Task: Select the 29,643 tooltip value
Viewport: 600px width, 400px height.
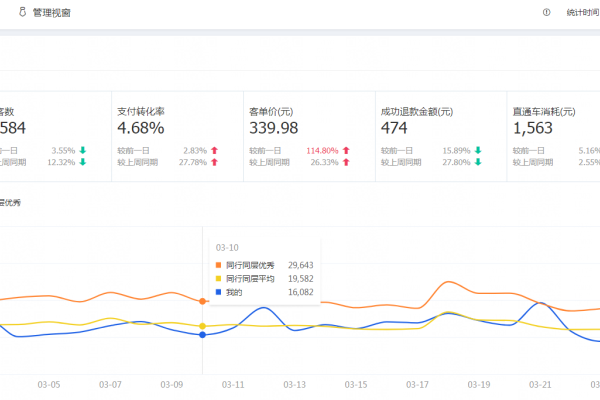Action: coord(301,265)
